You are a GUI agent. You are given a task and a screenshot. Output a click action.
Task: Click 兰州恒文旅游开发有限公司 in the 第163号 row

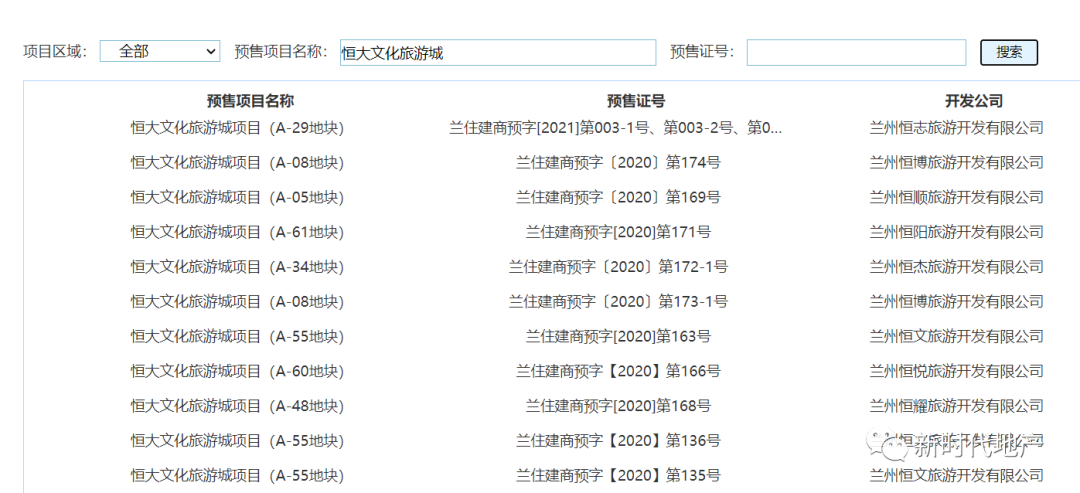tap(956, 336)
